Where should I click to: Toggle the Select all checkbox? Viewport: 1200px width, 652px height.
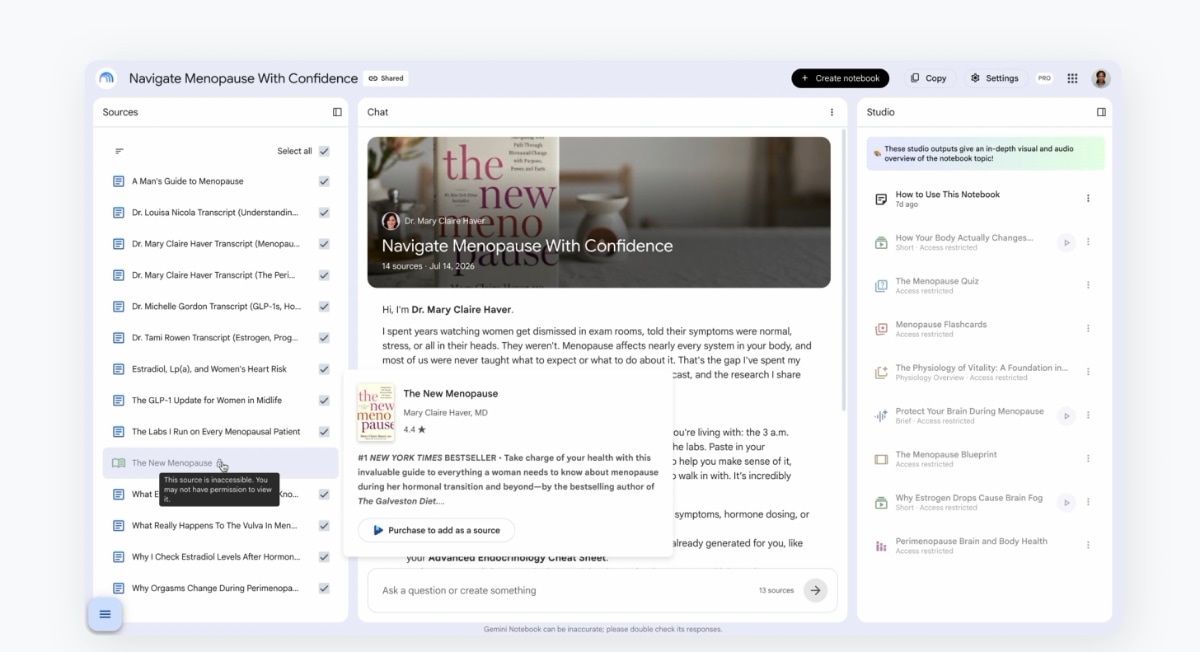coord(324,151)
